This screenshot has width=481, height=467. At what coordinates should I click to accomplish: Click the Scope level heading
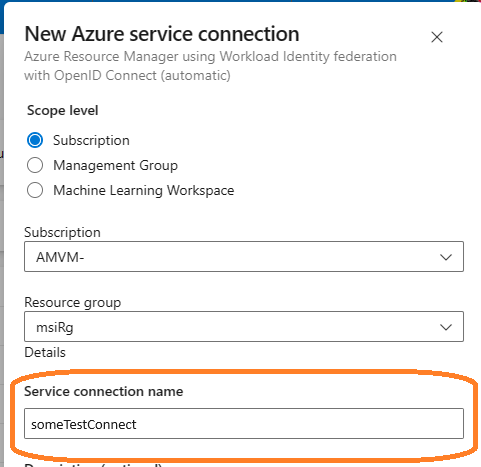[x=63, y=111]
